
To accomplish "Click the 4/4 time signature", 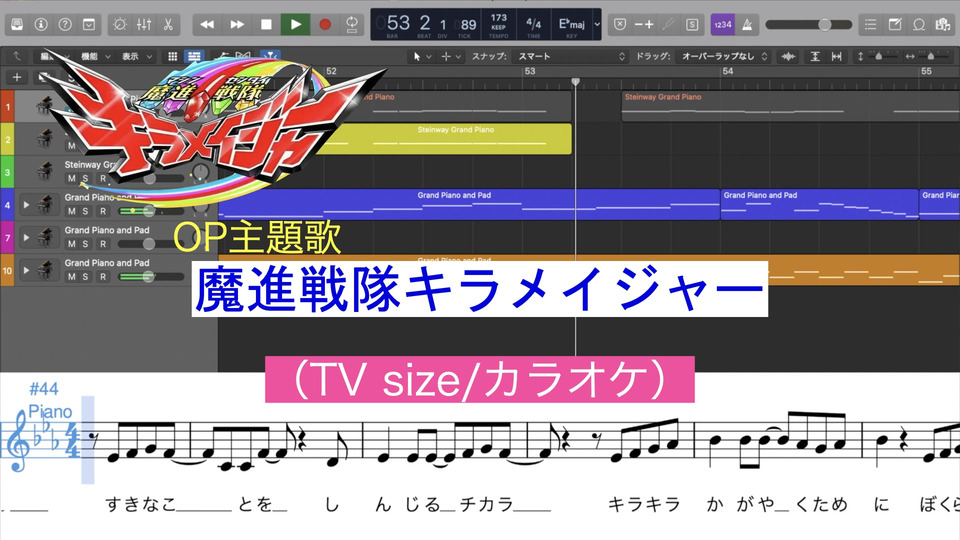I will coord(534,23).
